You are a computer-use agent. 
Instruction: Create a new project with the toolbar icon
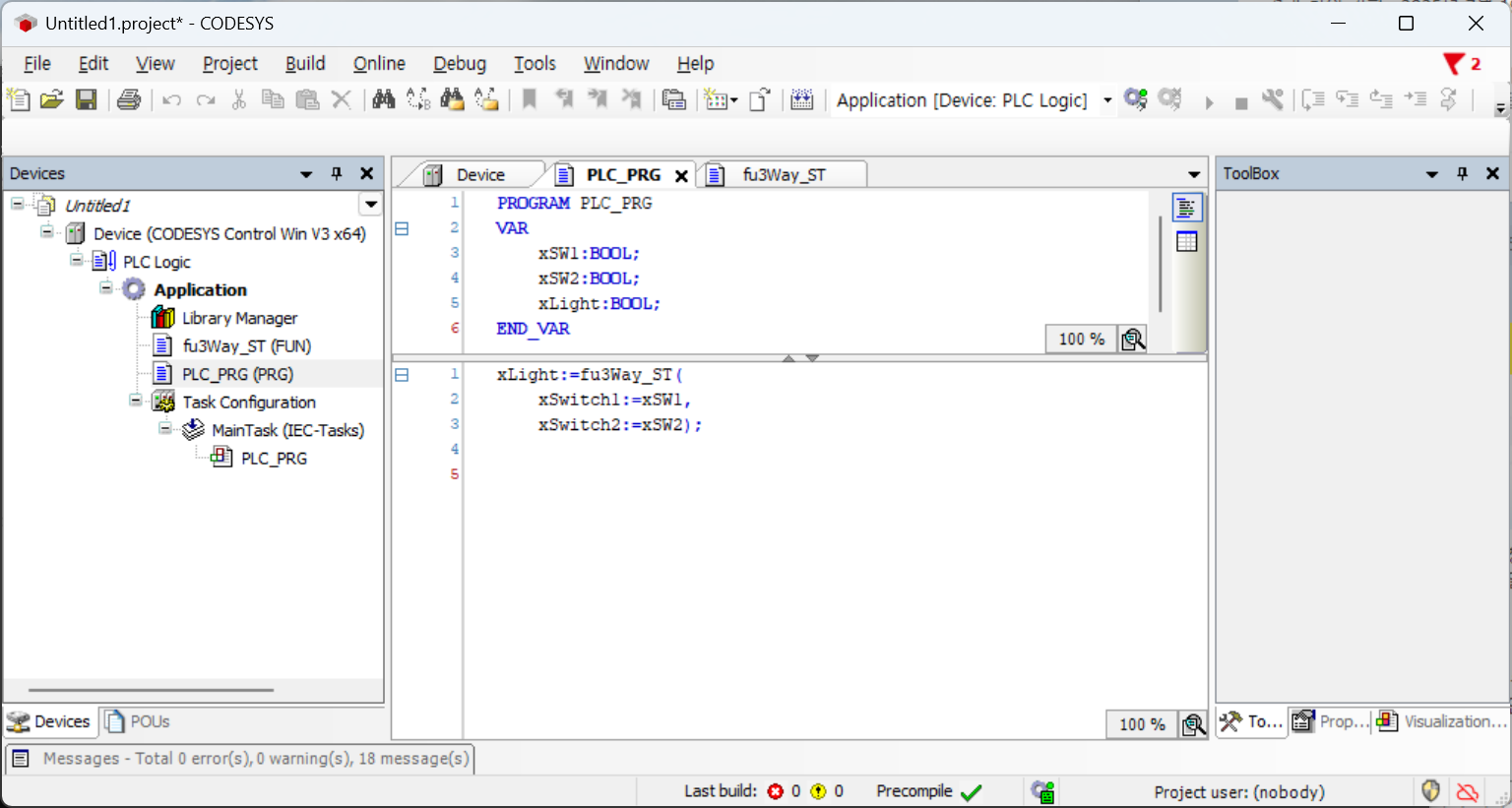(x=19, y=99)
